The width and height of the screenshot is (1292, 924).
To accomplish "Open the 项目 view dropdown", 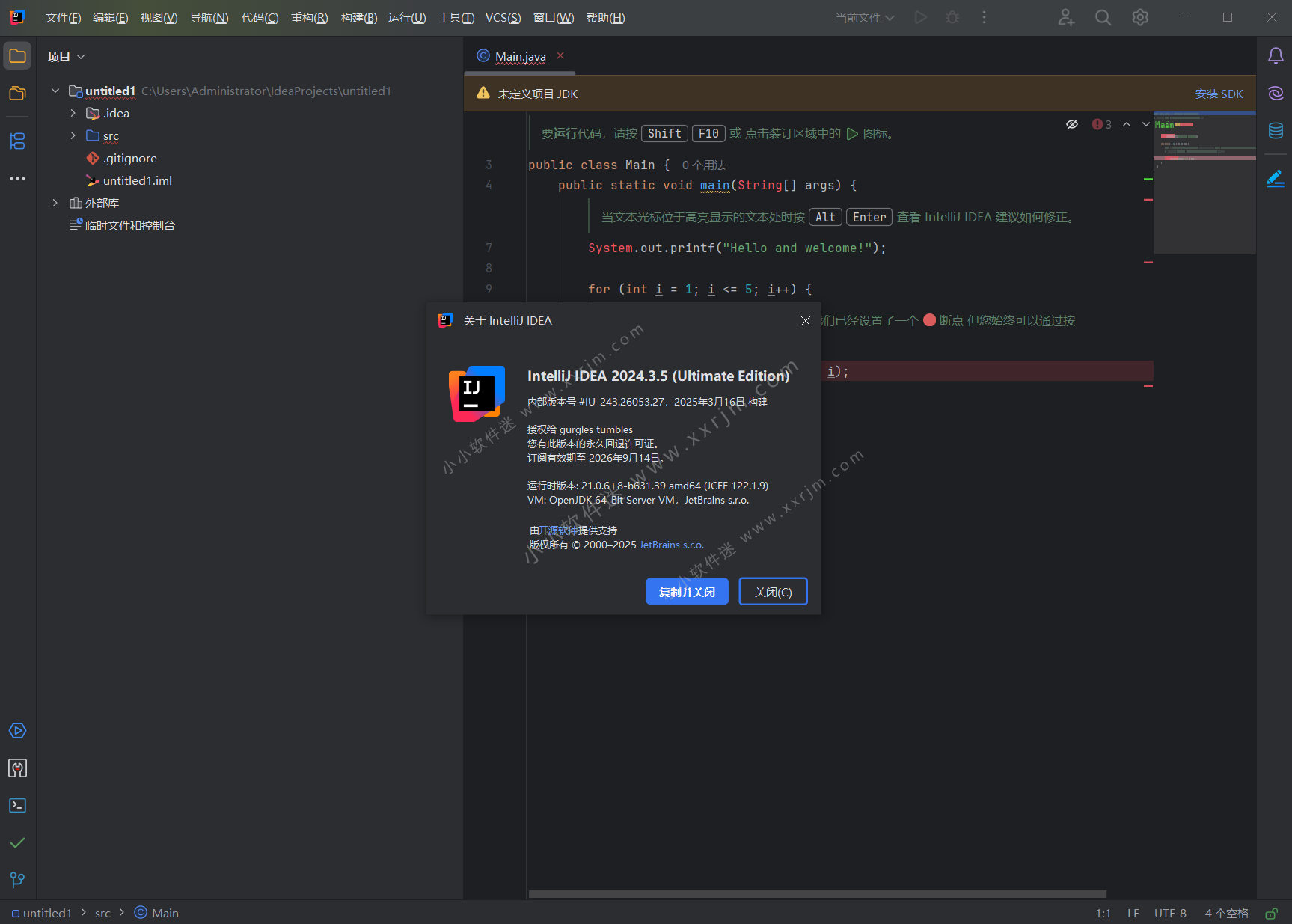I will coord(67,57).
